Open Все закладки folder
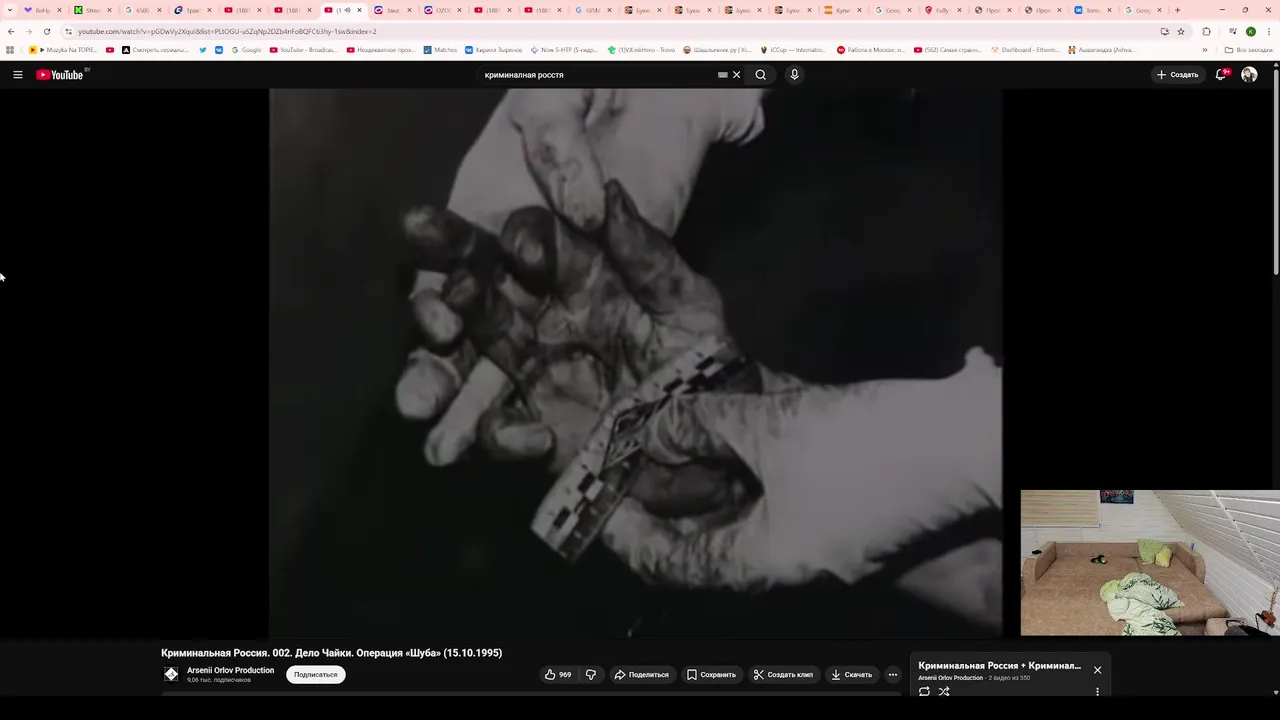Image resolution: width=1280 pixels, height=720 pixels. coord(1249,50)
